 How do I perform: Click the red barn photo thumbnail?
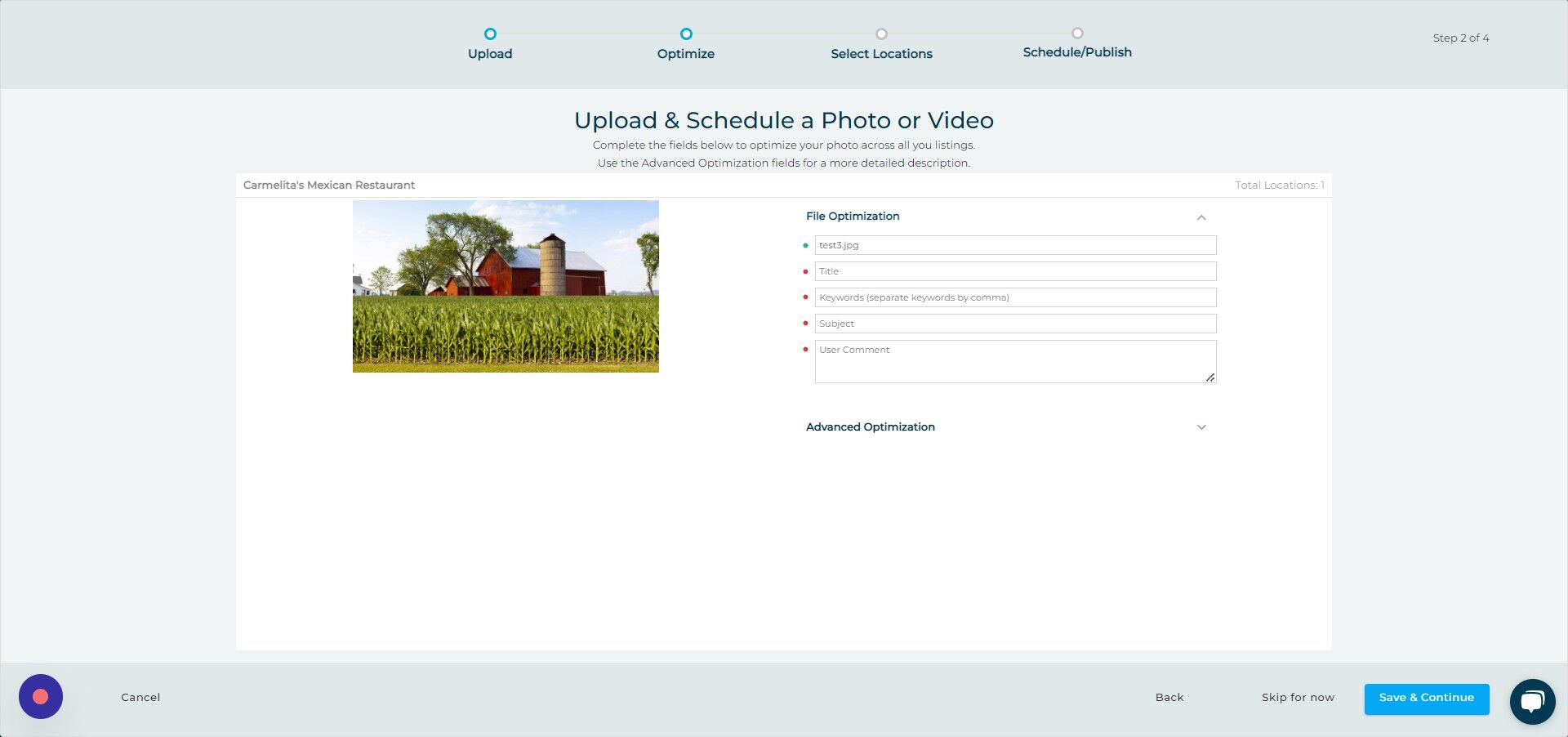point(506,286)
